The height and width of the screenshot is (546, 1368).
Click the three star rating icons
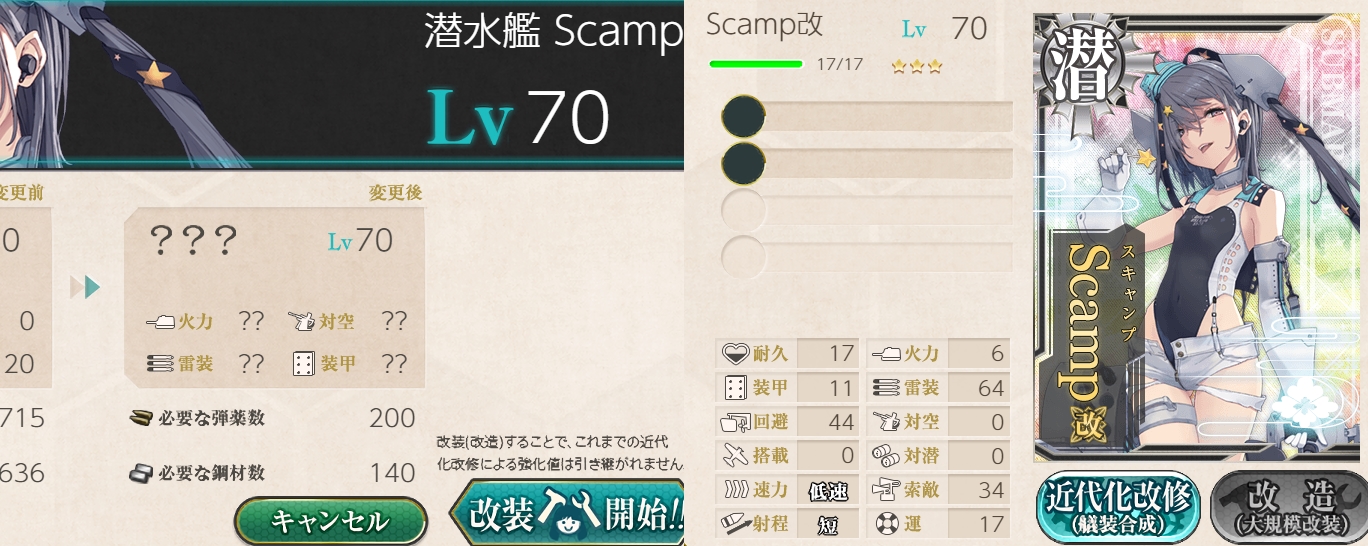pyautogui.click(x=917, y=66)
